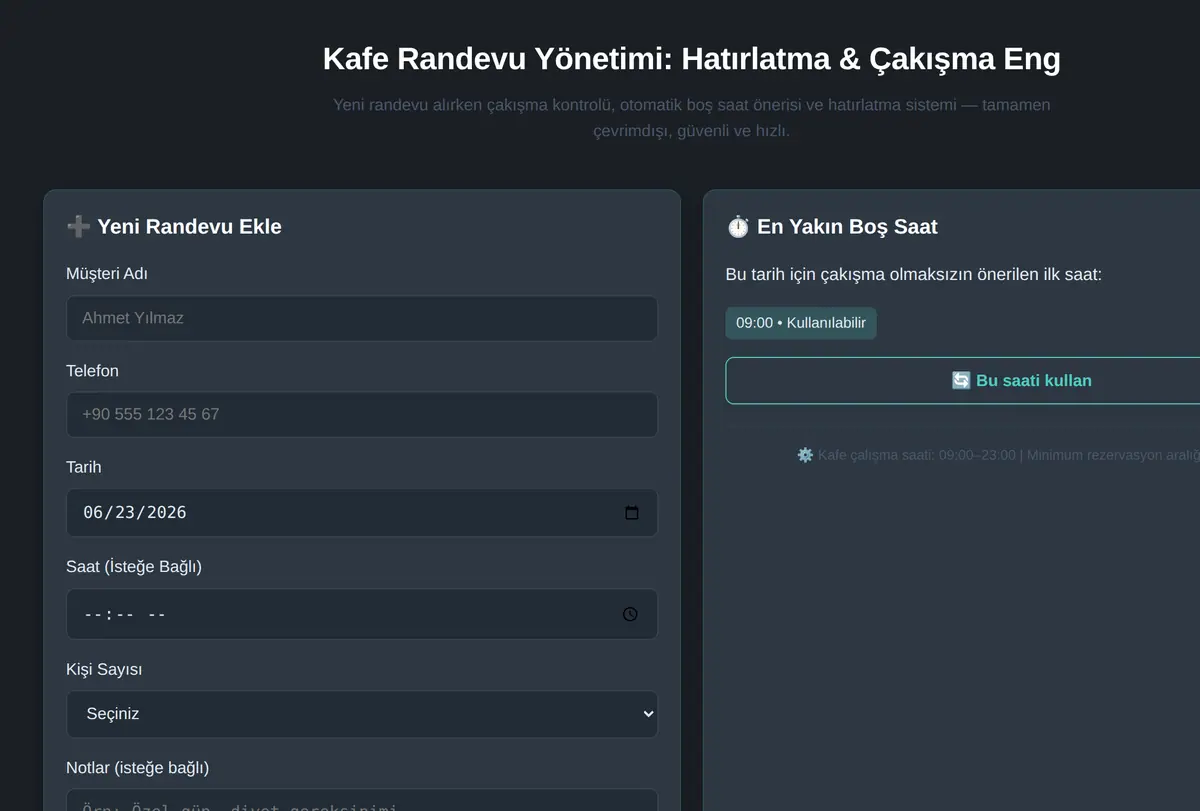
Task: Click the Notlar textarea
Action: click(x=362, y=800)
